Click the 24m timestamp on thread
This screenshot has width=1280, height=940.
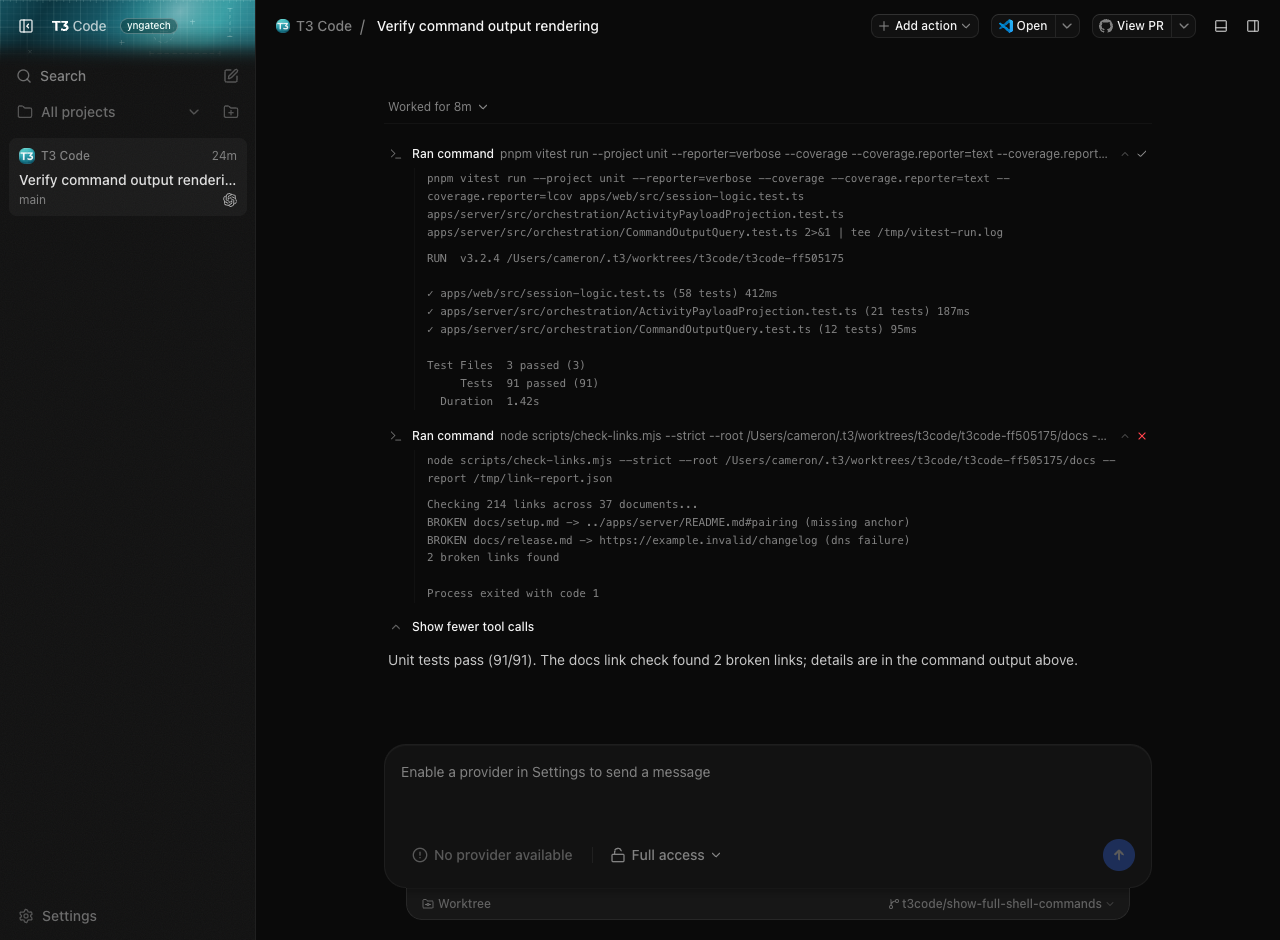tap(224, 156)
